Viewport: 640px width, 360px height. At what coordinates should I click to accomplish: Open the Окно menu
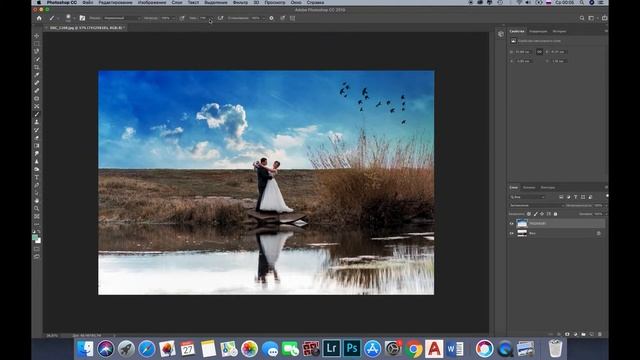coord(296,2)
